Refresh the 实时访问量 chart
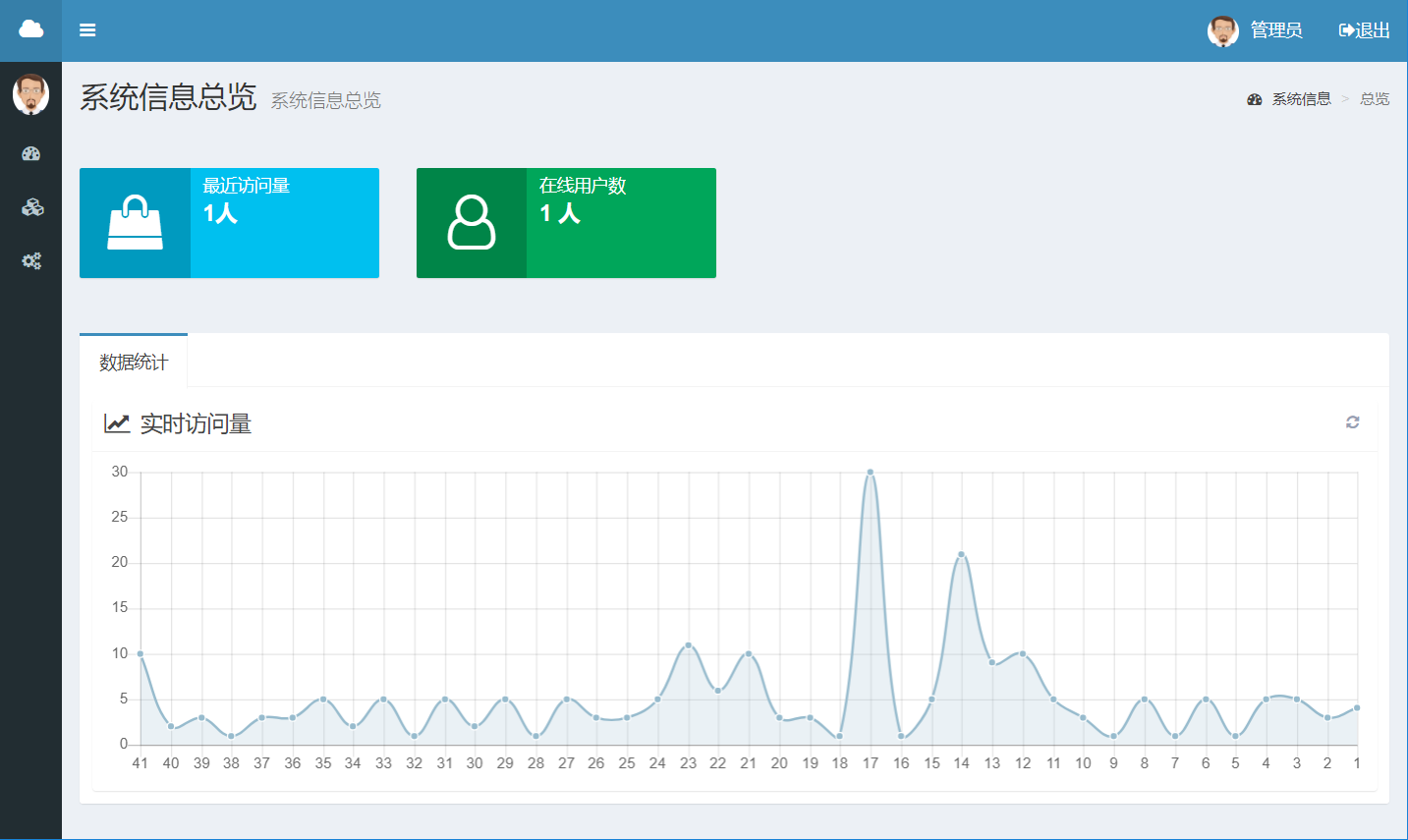The width and height of the screenshot is (1408, 840). click(x=1353, y=422)
